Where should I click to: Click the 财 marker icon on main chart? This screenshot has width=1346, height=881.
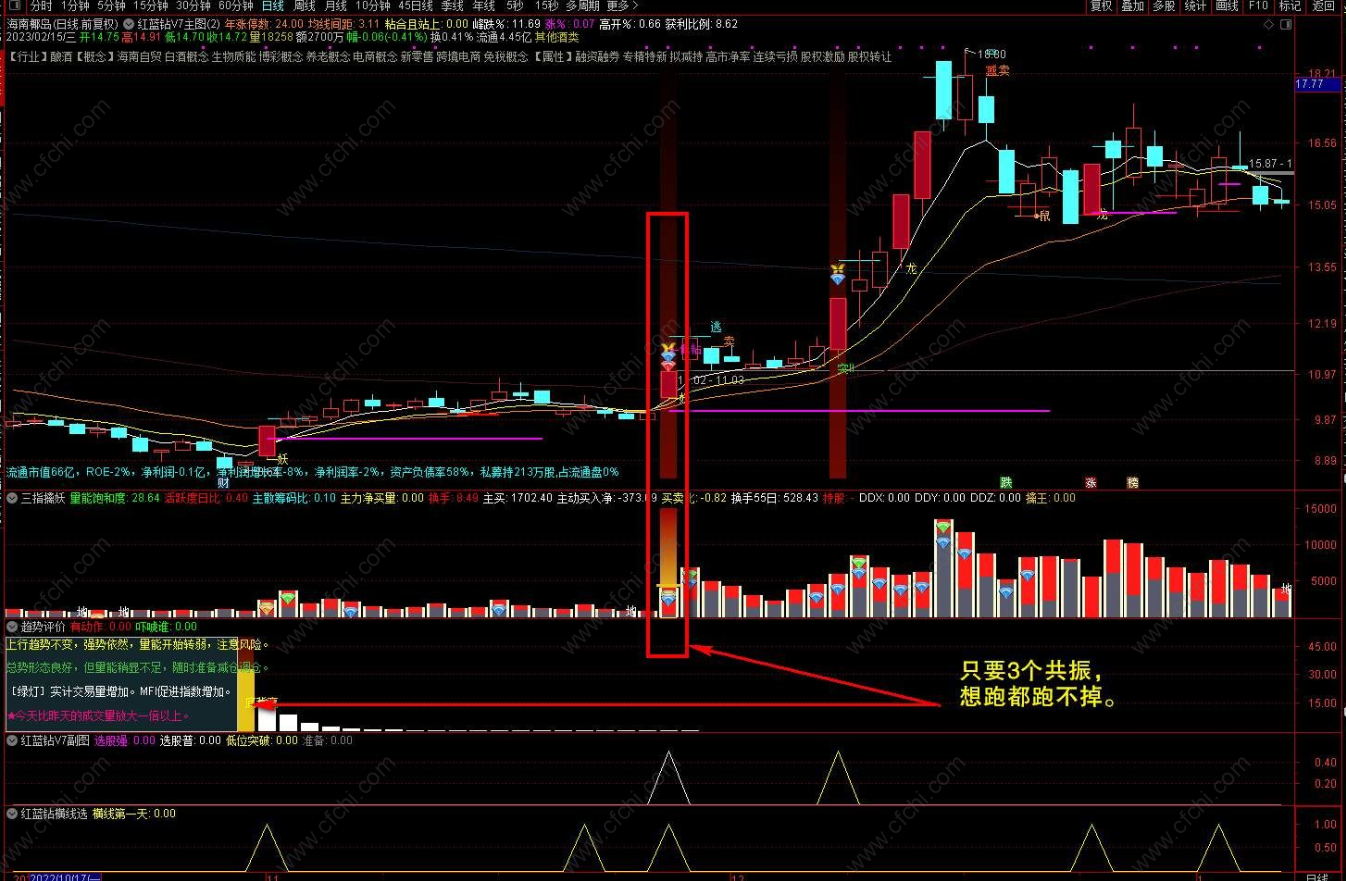(223, 482)
